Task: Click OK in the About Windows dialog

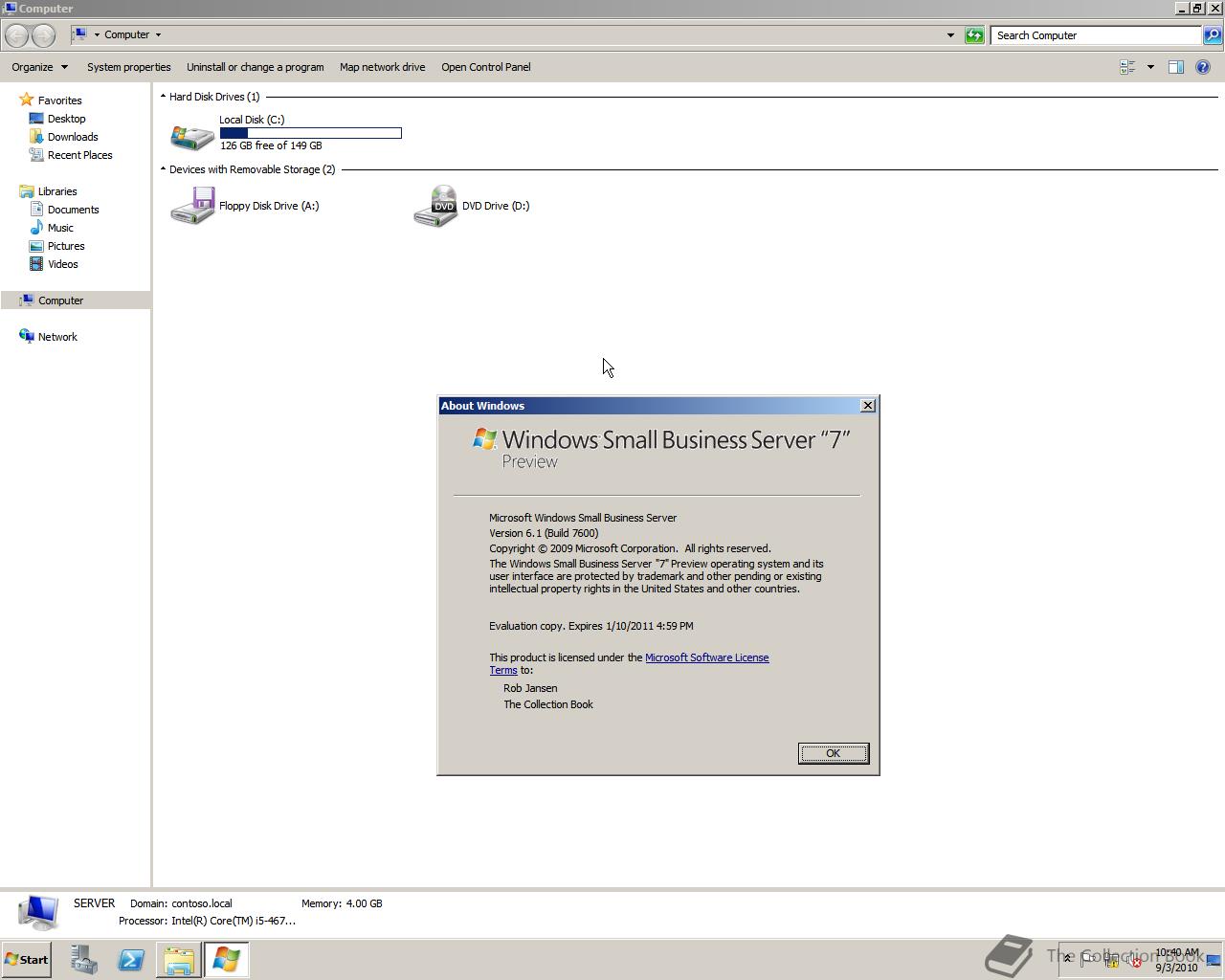Action: (x=834, y=753)
